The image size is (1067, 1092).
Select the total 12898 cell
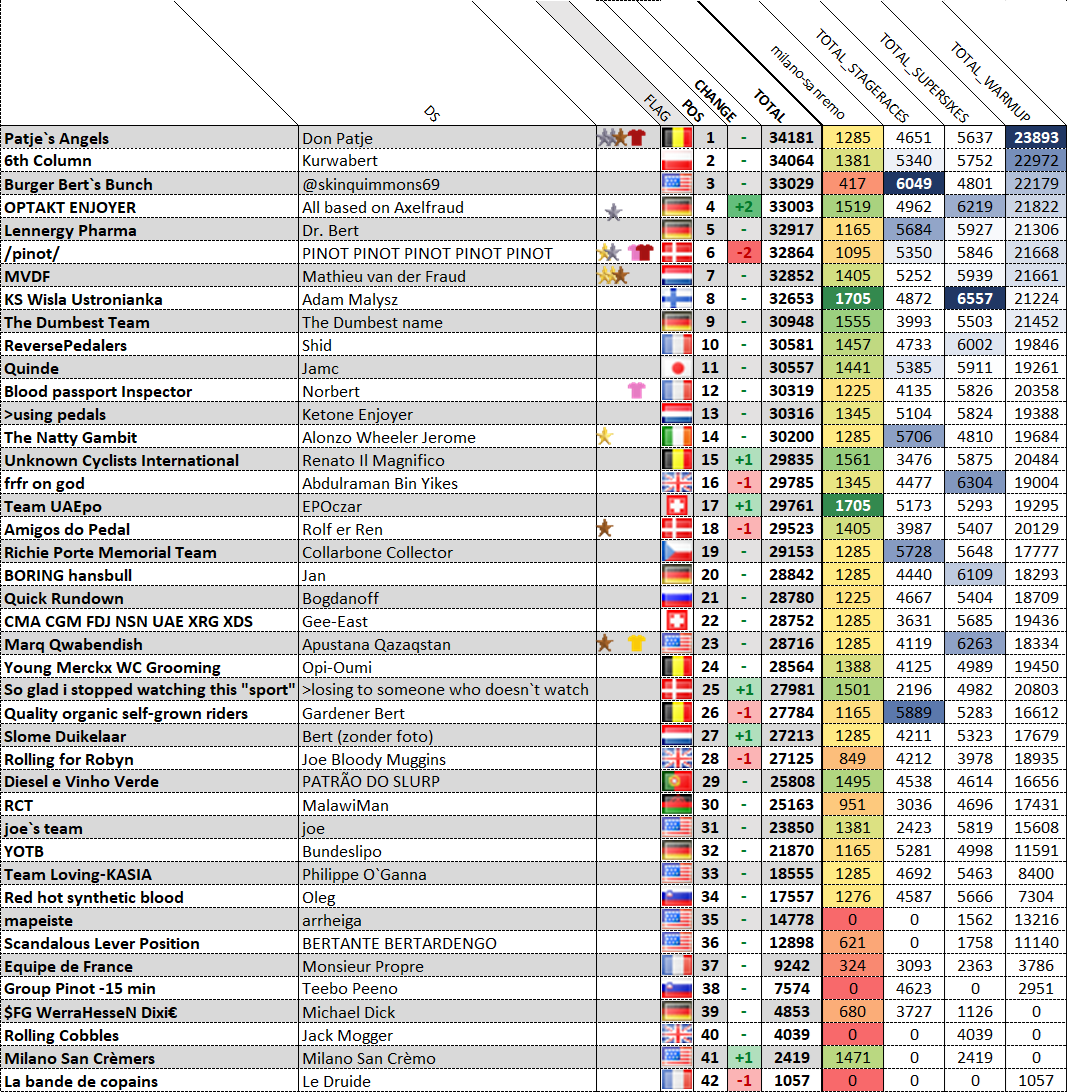tap(791, 942)
